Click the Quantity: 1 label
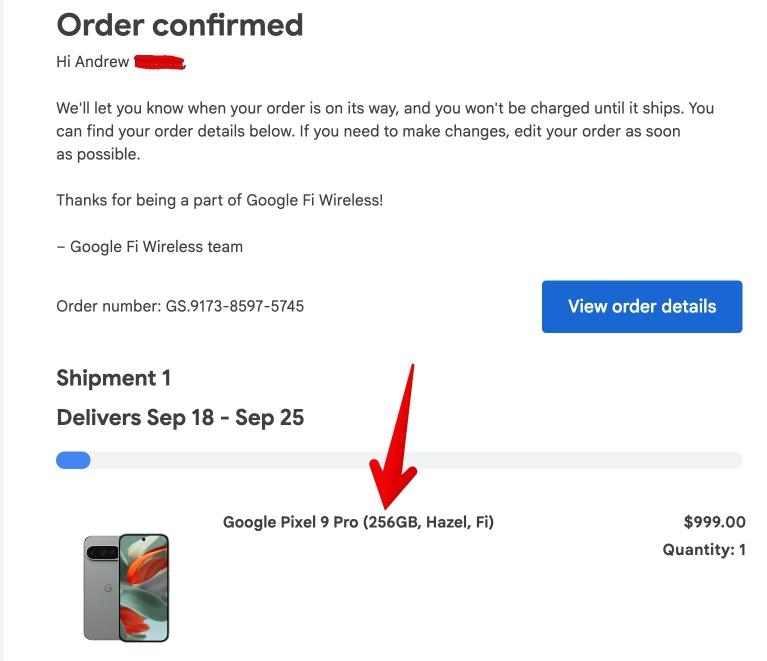Screen dimensions: 767x661 tap(704, 549)
